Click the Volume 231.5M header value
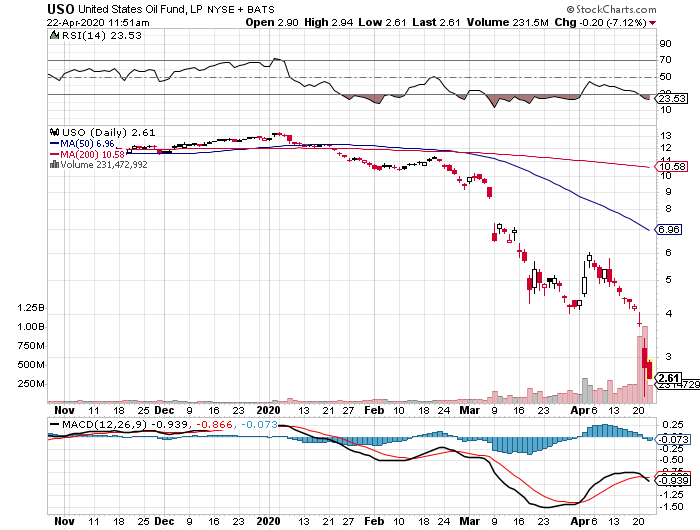This screenshot has width=700, height=530. (508, 22)
